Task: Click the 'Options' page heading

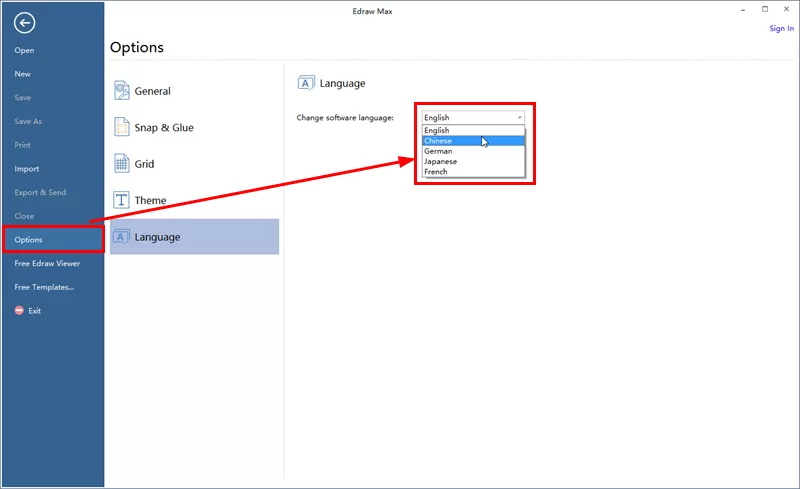Action: point(137,47)
